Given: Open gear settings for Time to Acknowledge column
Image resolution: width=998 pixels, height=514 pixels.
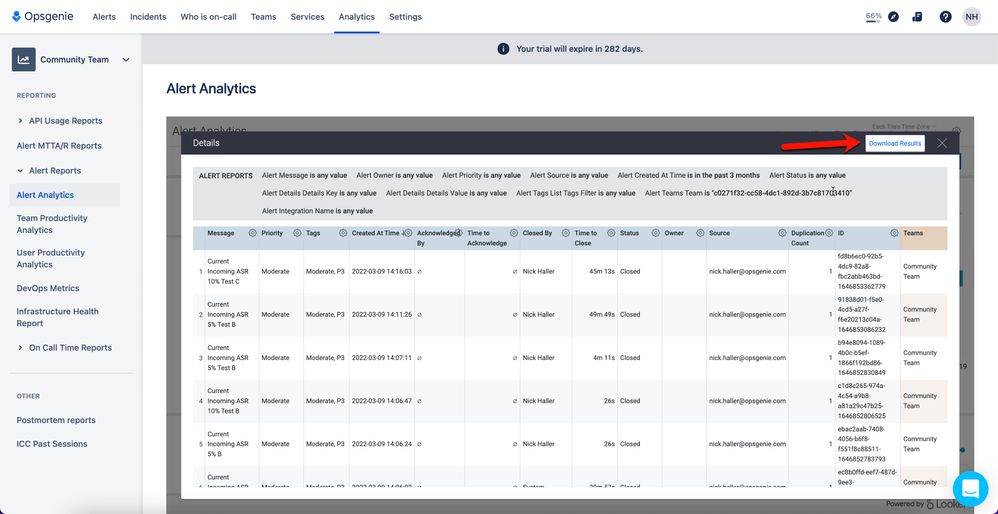Looking at the screenshot, I should 513,233.
